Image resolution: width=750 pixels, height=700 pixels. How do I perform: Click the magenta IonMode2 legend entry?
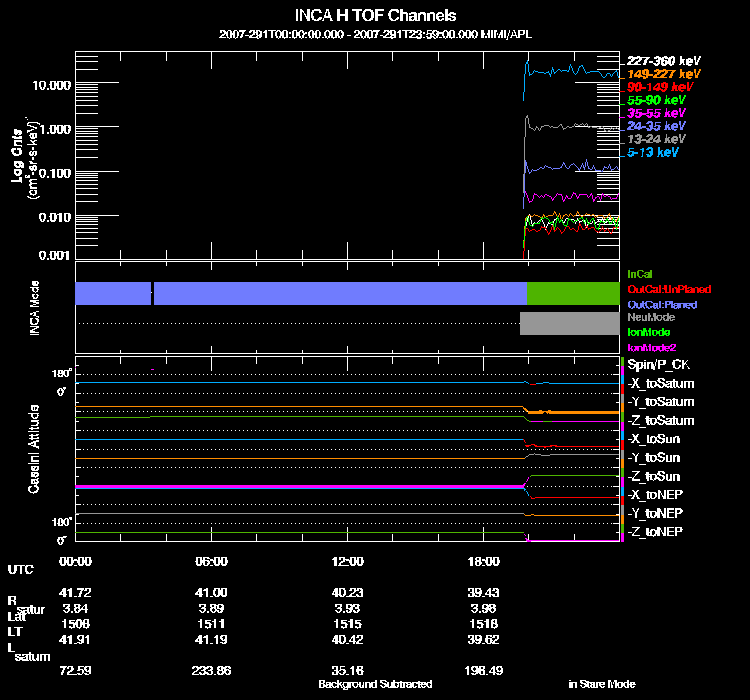pos(651,346)
